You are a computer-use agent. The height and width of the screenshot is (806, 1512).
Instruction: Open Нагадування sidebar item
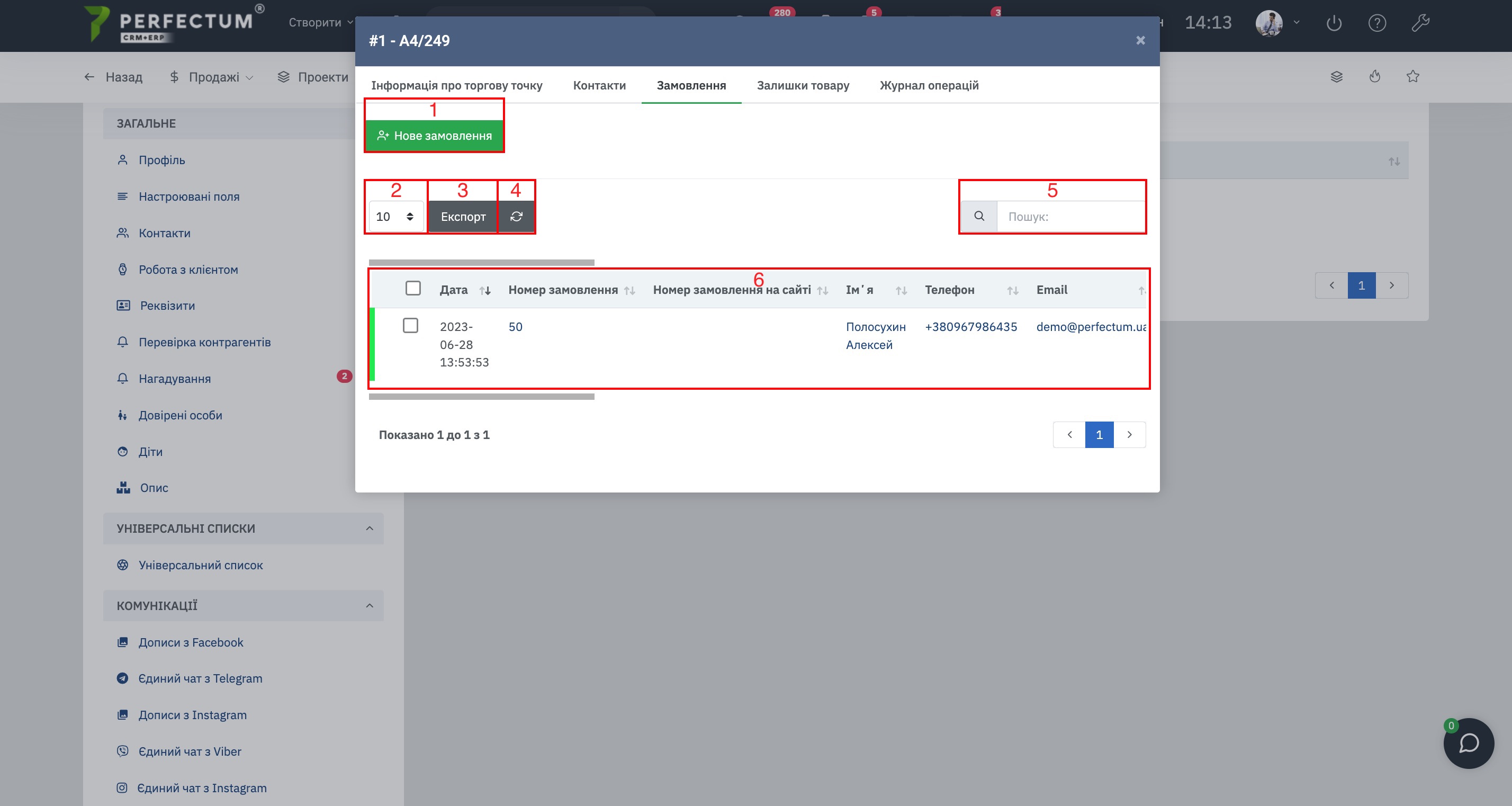point(174,379)
